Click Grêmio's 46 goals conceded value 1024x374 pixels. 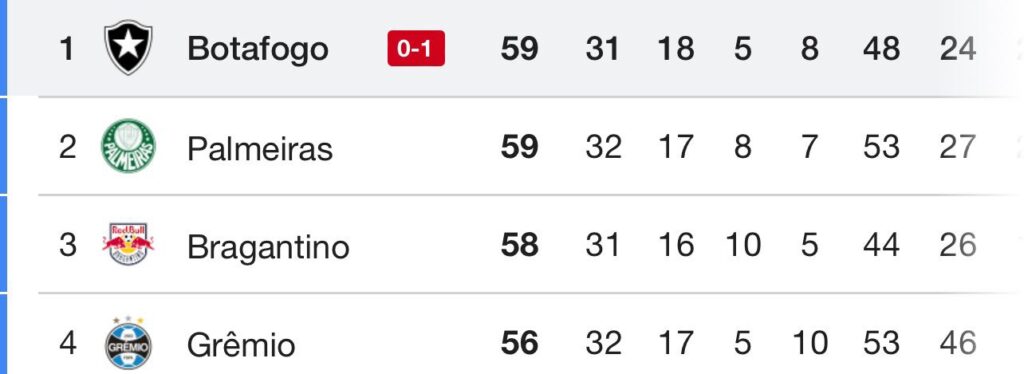click(958, 343)
